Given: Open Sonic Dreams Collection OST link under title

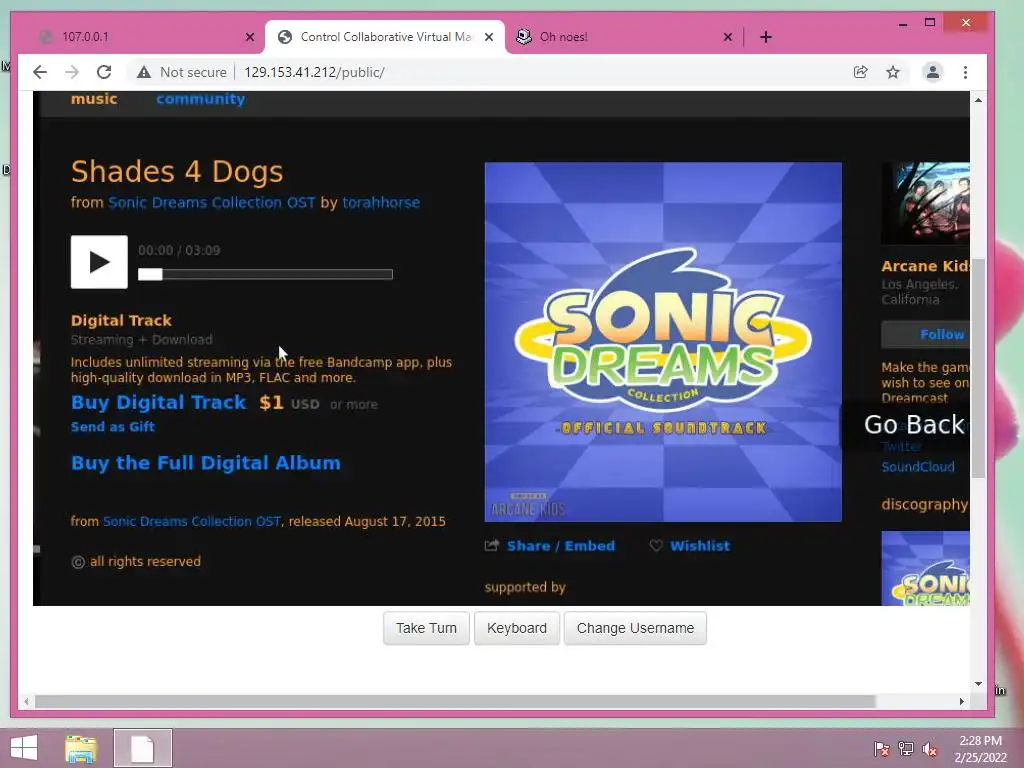Looking at the screenshot, I should pos(212,202).
